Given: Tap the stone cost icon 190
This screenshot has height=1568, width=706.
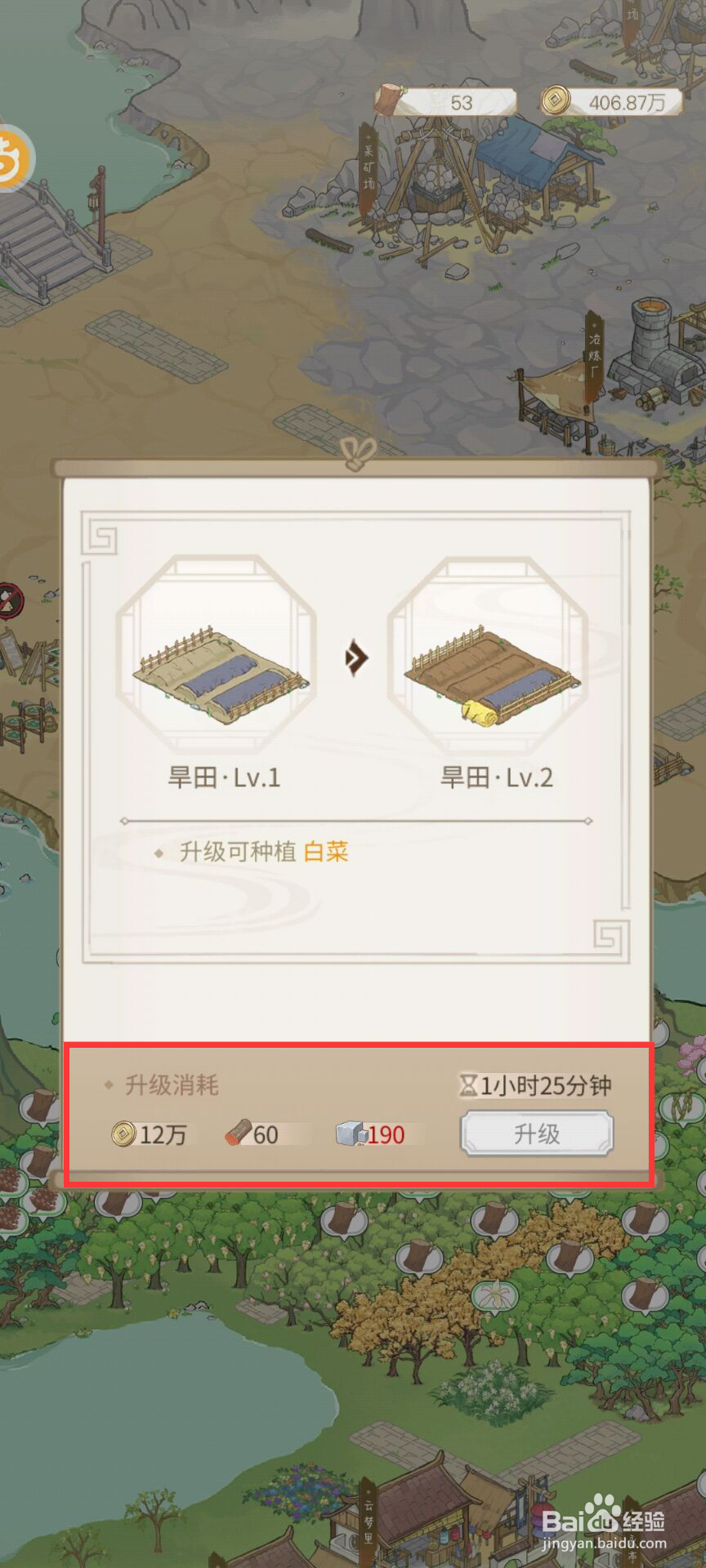Looking at the screenshot, I should click(x=351, y=1134).
